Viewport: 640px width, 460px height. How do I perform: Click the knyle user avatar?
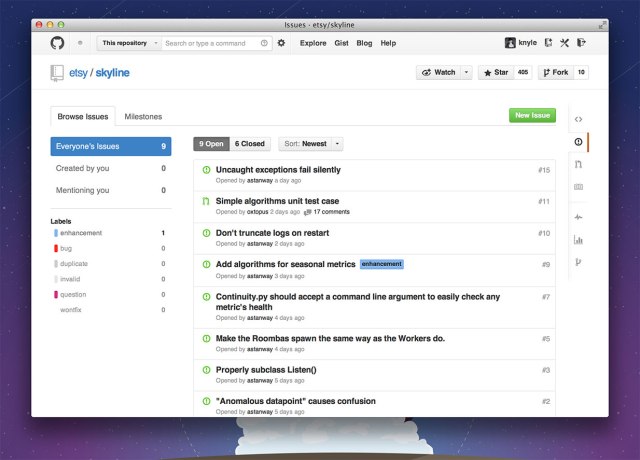(x=510, y=42)
